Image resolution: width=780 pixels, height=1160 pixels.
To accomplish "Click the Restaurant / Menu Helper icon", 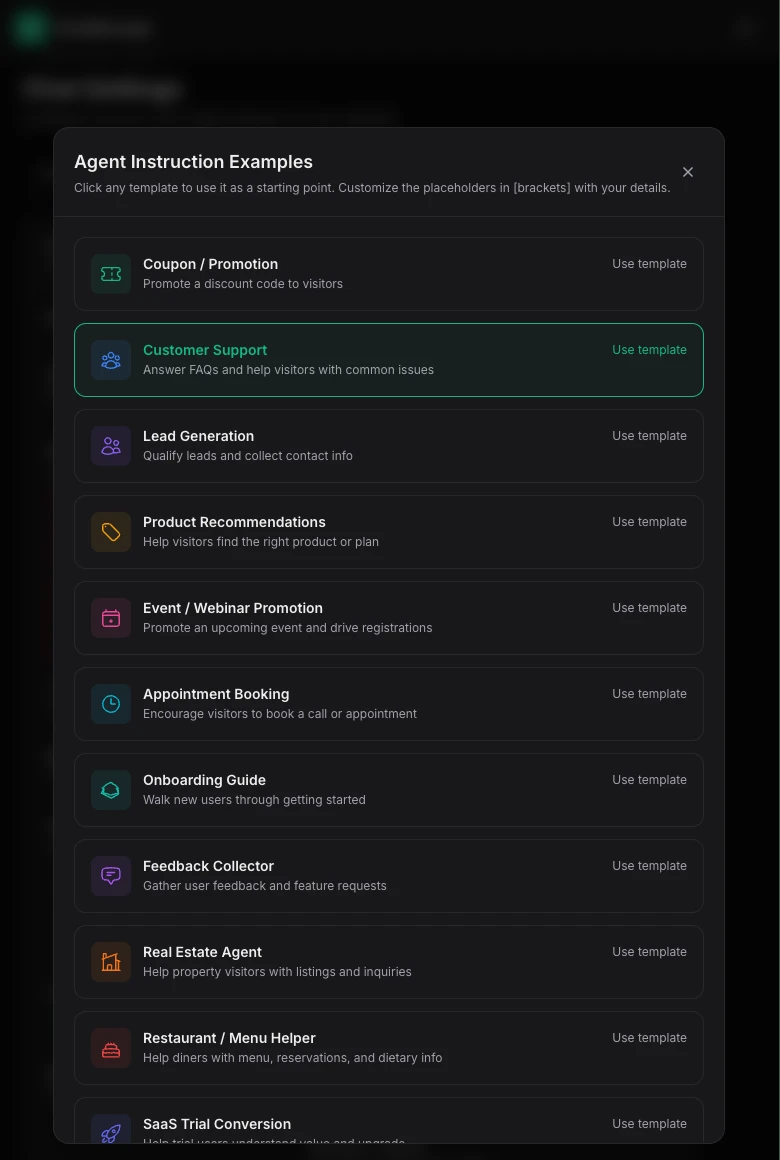I will (111, 1048).
